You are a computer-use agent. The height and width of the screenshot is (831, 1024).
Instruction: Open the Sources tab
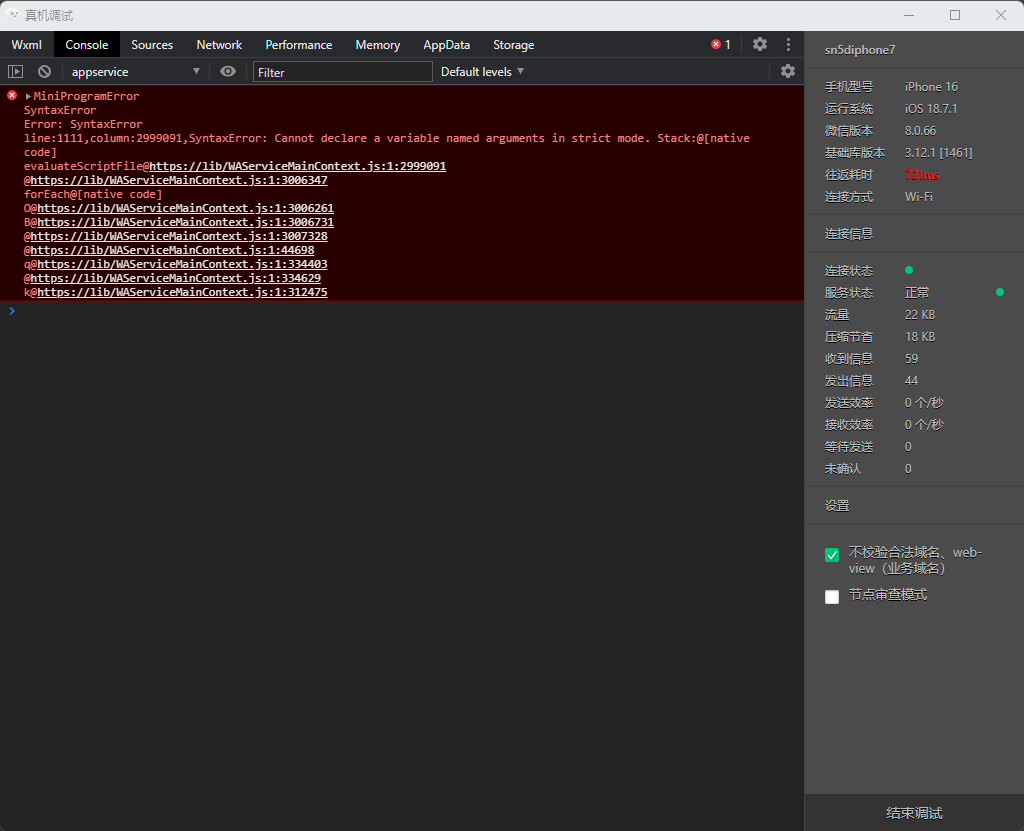[x=152, y=44]
